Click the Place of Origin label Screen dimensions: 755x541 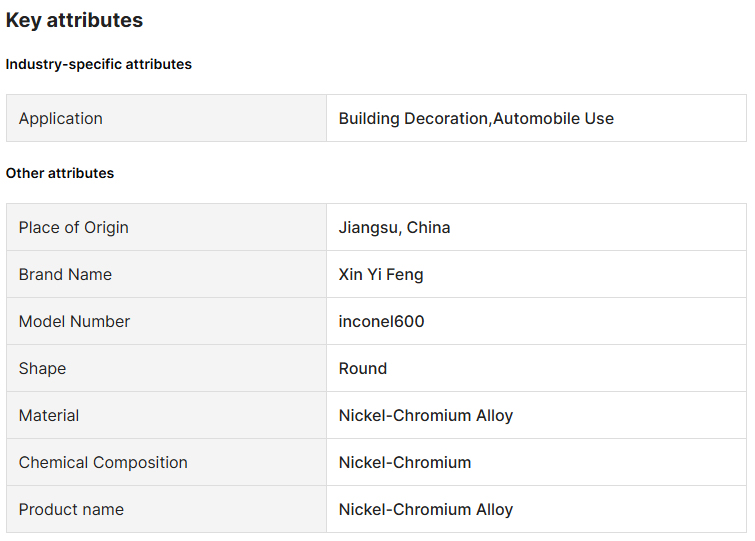coord(73,227)
